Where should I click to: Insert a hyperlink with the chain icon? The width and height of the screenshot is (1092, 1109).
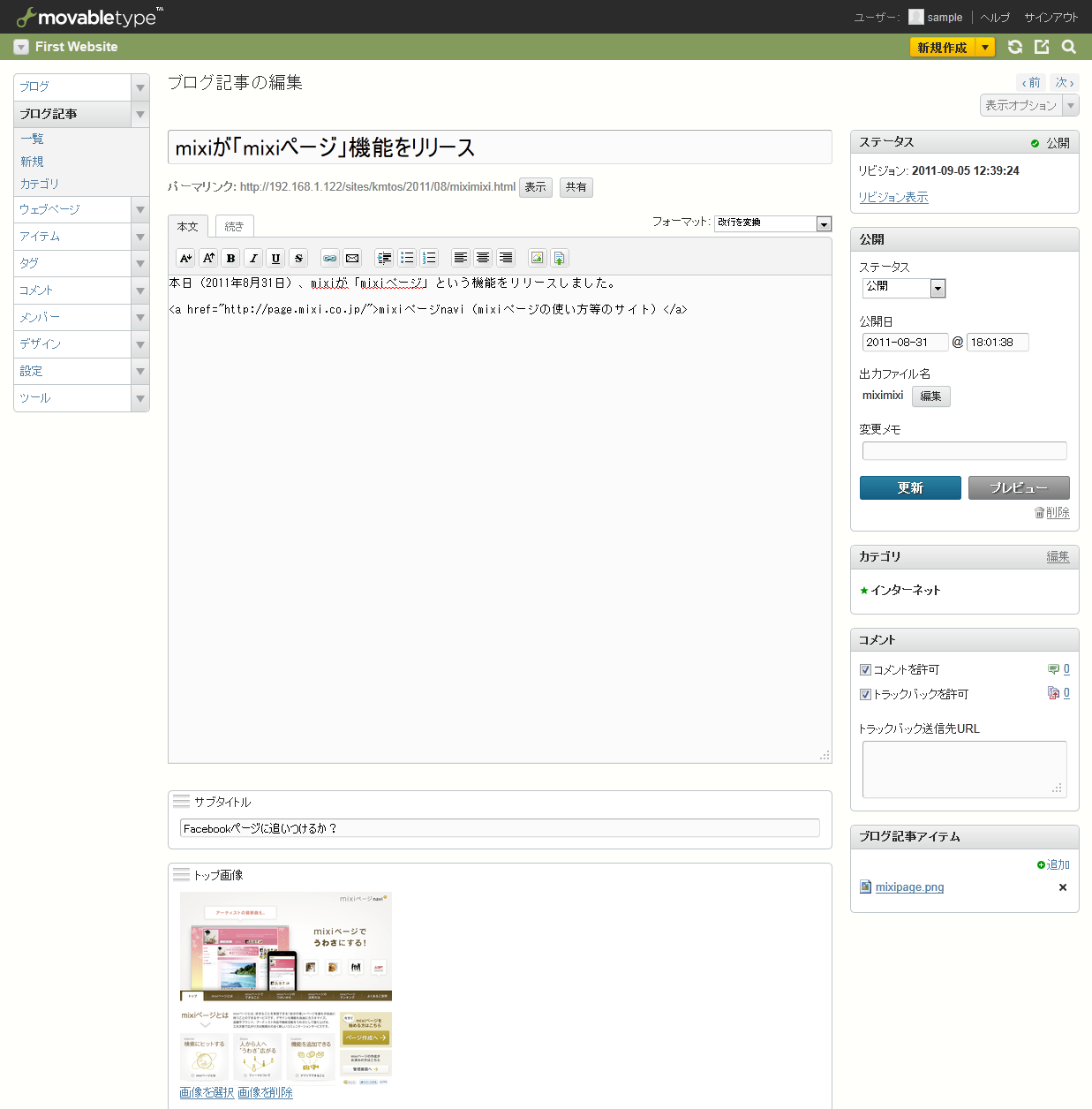329,258
